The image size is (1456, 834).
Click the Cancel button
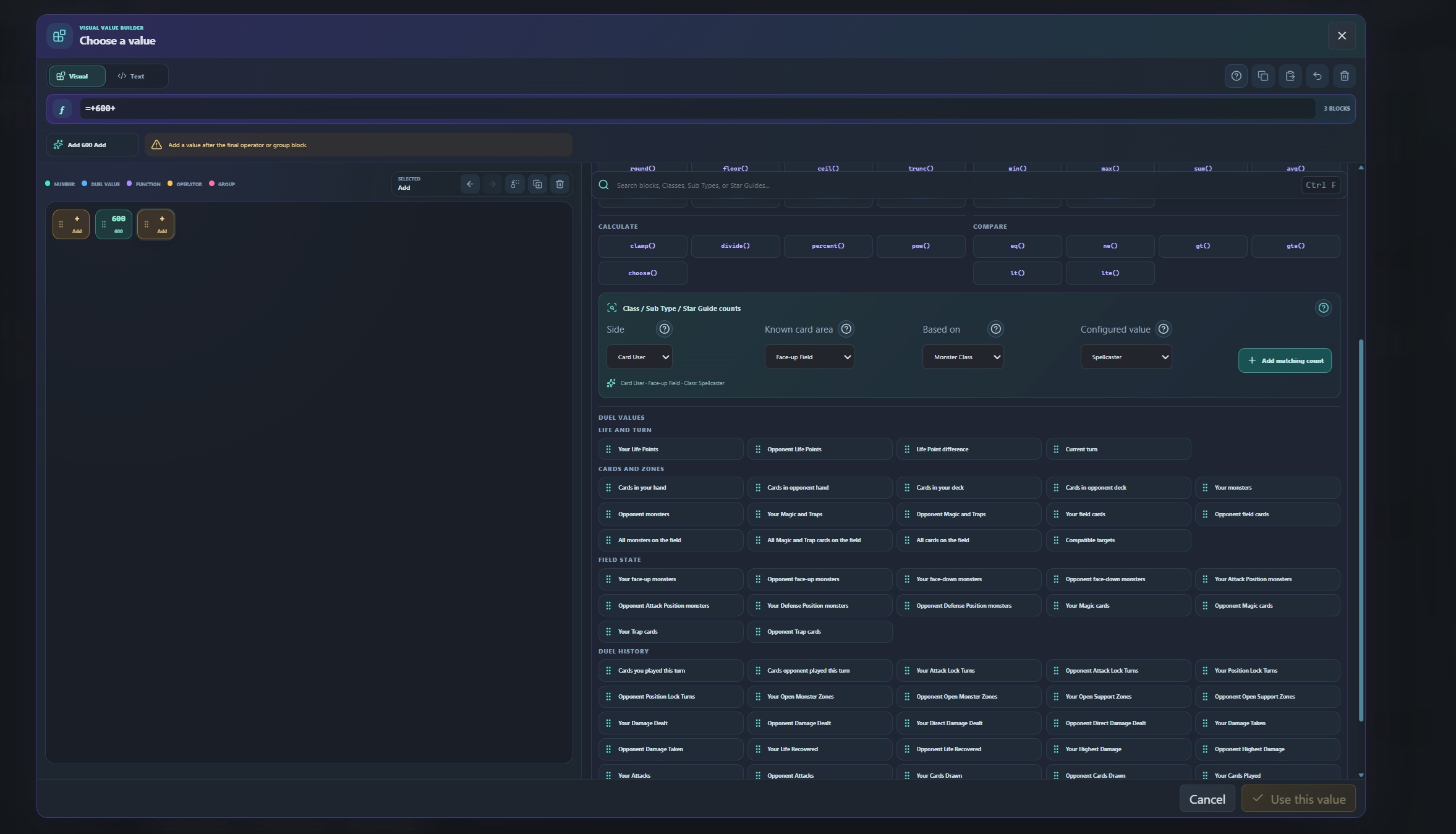click(x=1207, y=799)
